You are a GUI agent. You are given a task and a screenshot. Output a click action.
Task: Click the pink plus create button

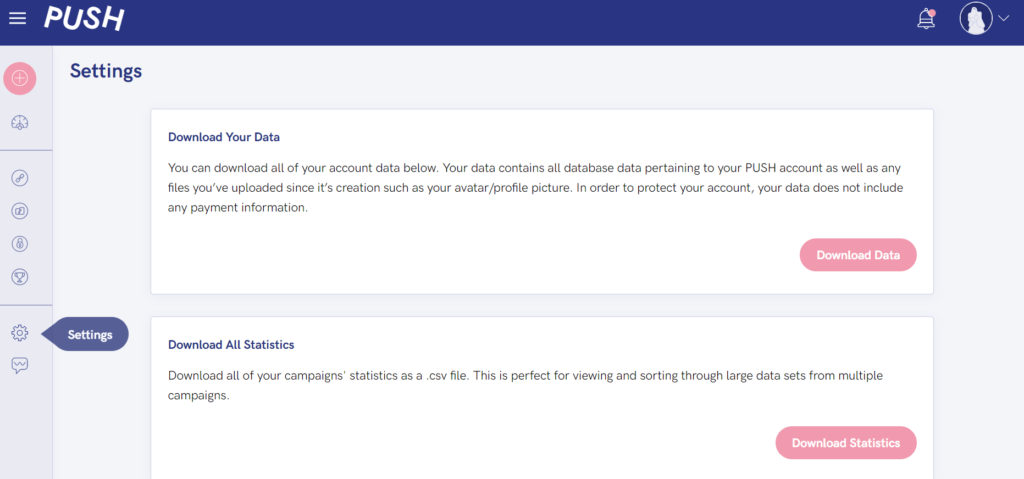tap(20, 78)
